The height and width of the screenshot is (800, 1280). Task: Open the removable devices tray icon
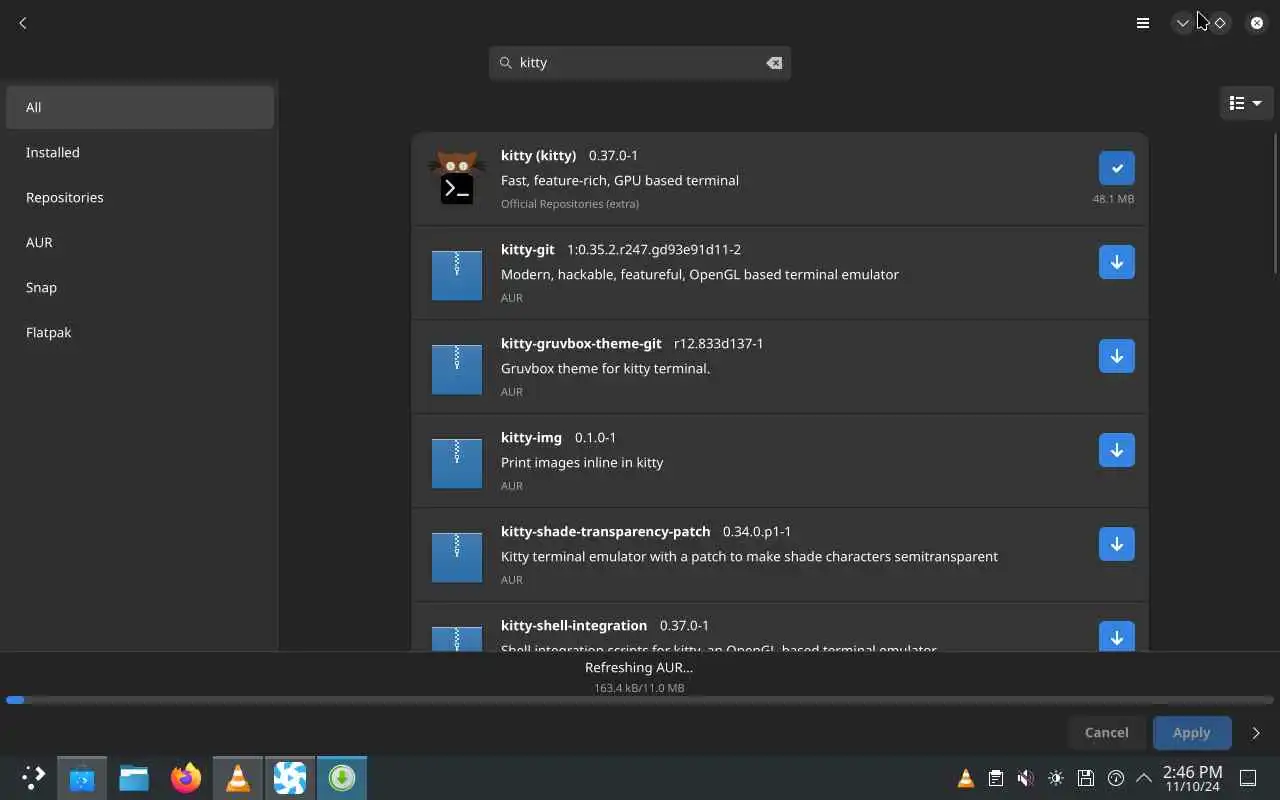coord(1086,778)
